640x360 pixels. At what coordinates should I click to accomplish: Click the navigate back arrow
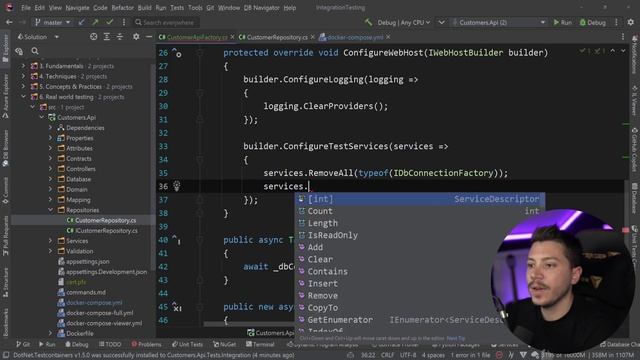9,22
